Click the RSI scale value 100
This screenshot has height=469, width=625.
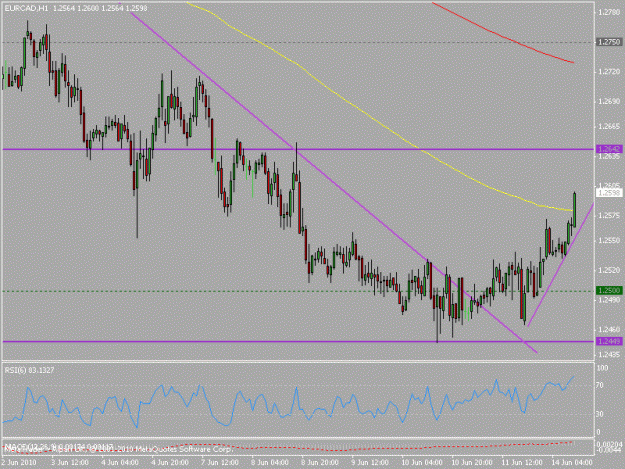[603, 368]
